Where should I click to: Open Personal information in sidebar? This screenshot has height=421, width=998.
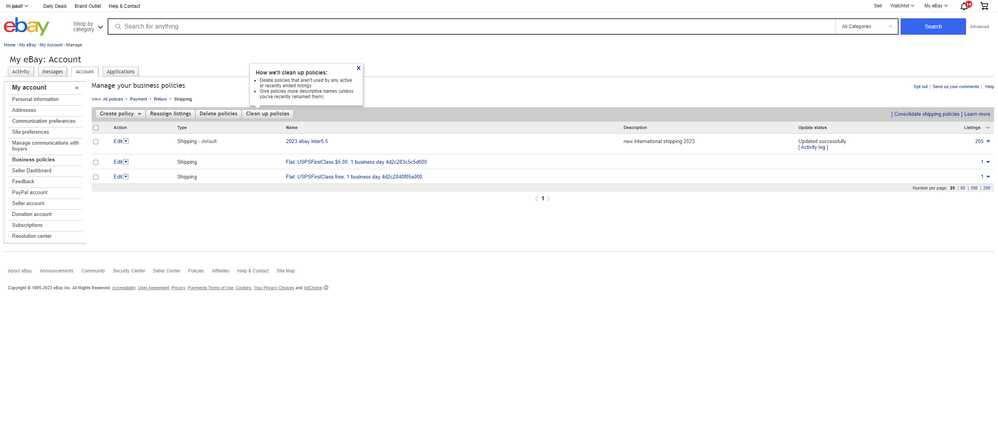pos(35,99)
